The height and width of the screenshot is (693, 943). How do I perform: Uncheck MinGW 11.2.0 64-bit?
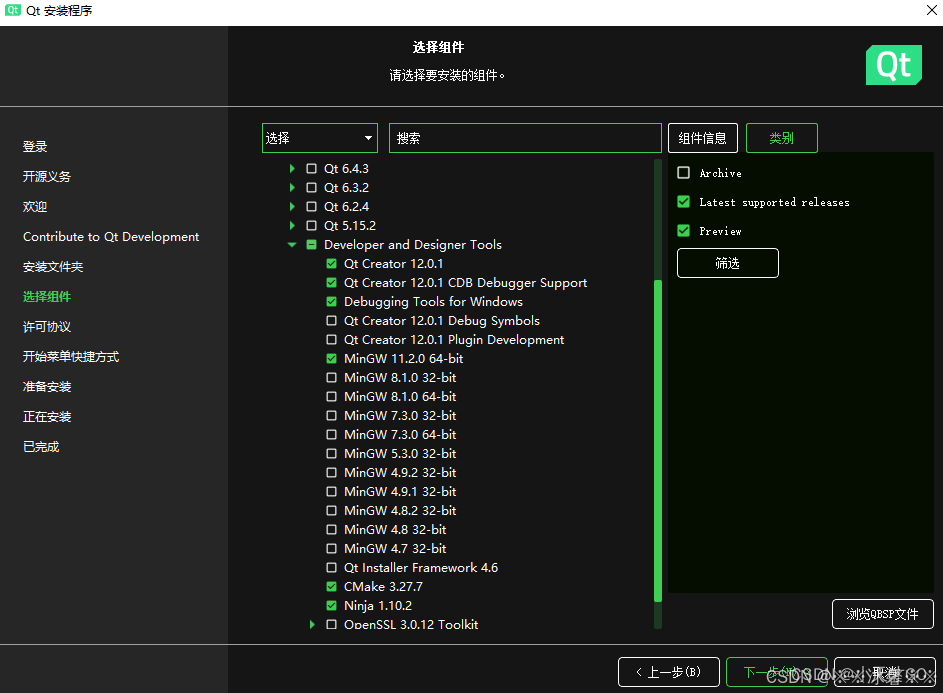pyautogui.click(x=331, y=359)
